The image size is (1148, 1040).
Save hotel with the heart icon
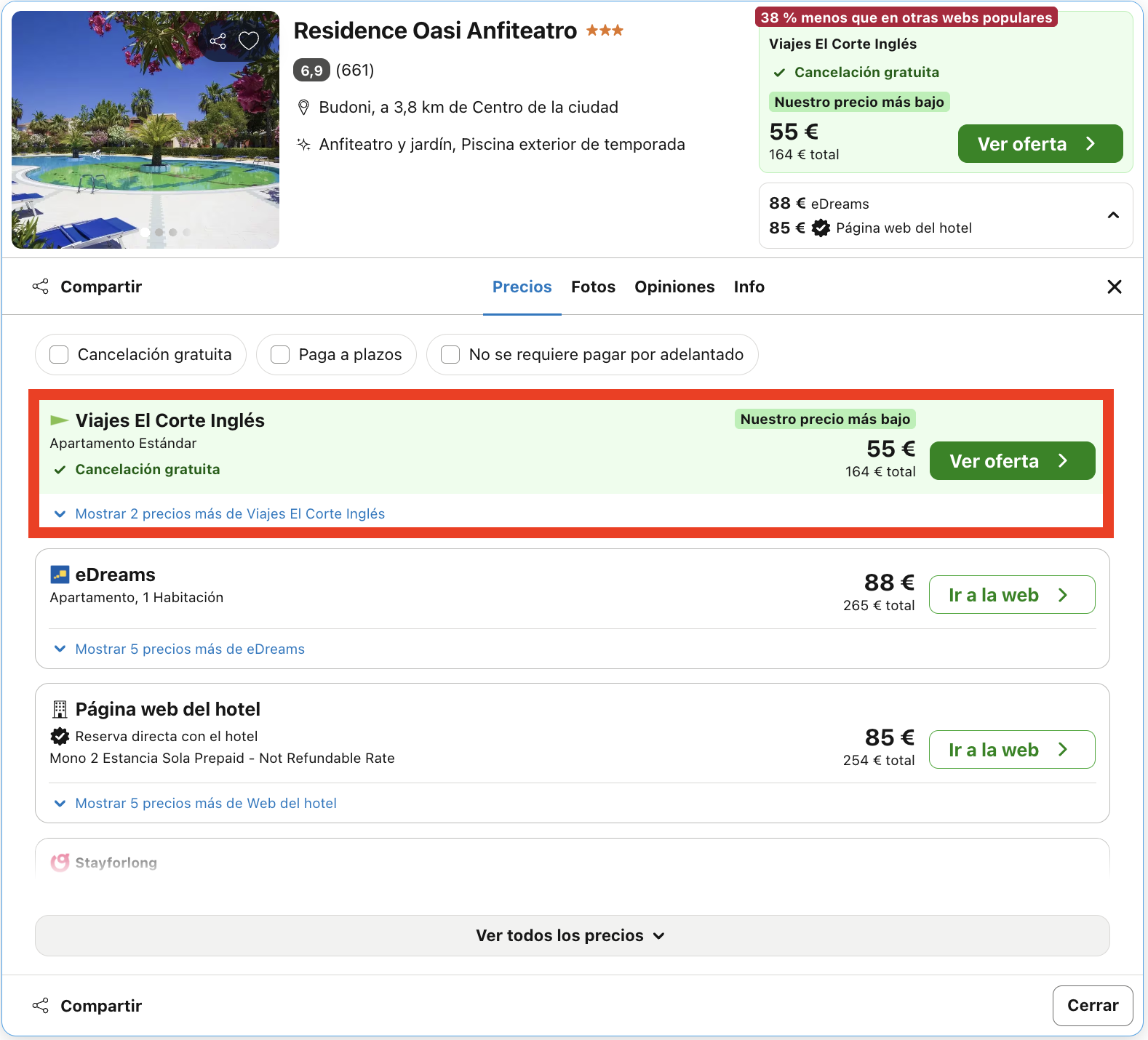tap(249, 41)
